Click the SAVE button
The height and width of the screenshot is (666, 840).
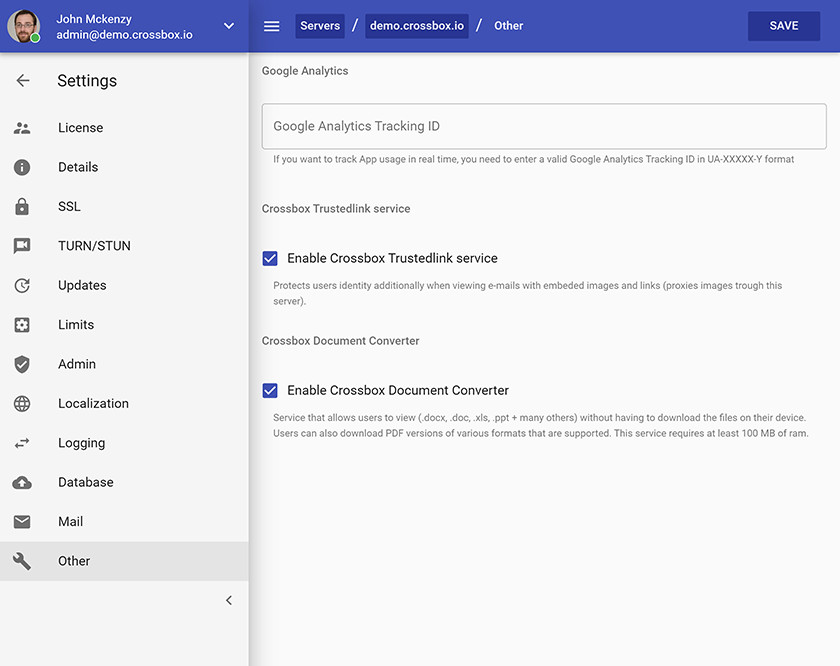[784, 26]
